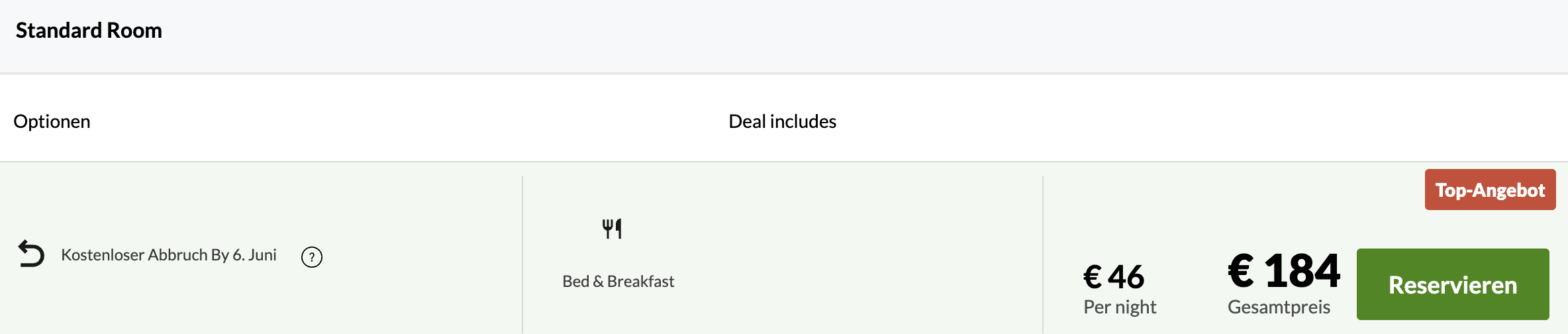Click the Gesamtpreis label
The width and height of the screenshot is (1568, 334).
point(1279,307)
